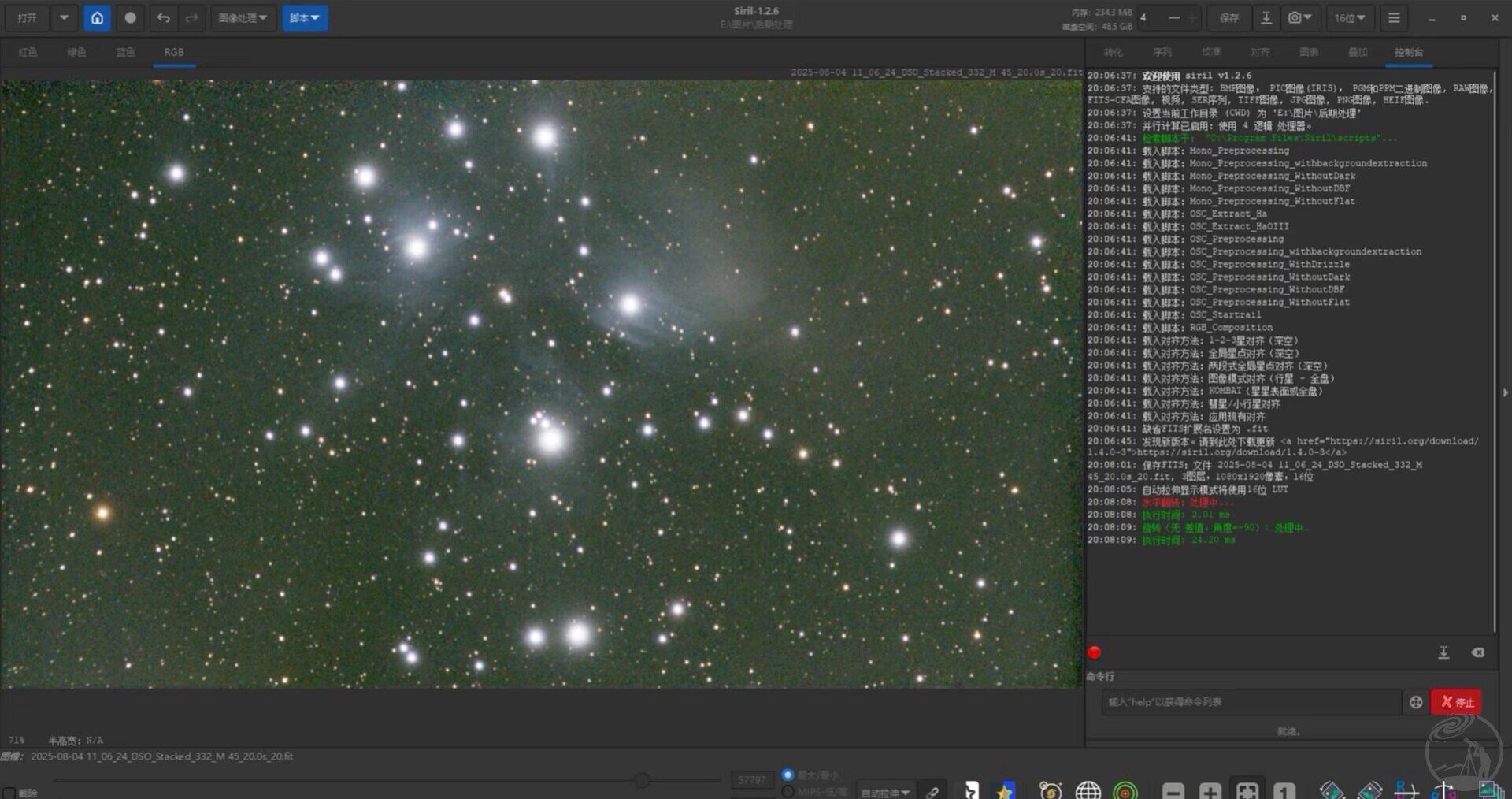Screen dimensions: 1512x799
Task: Click the green concentric target icon
Action: pos(1125,790)
